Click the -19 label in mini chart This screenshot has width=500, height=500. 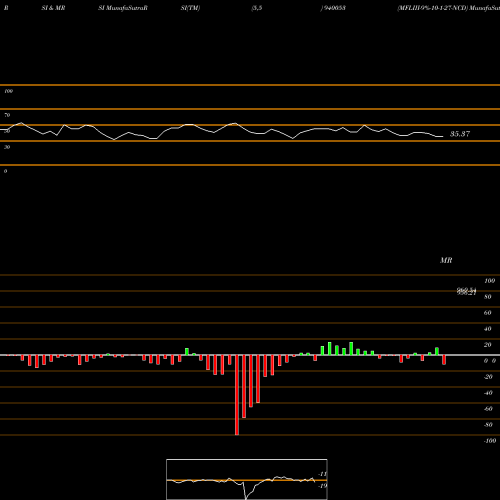(322, 486)
